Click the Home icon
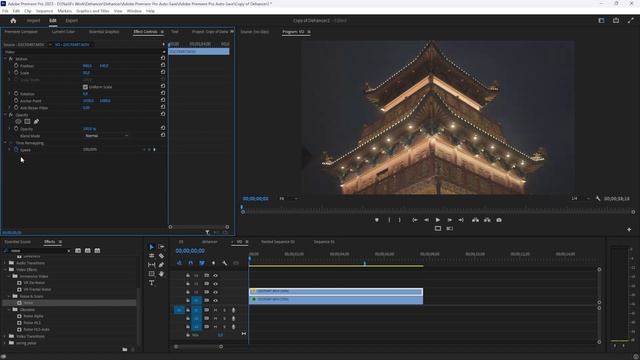The width and height of the screenshot is (640, 360). click(x=13, y=20)
